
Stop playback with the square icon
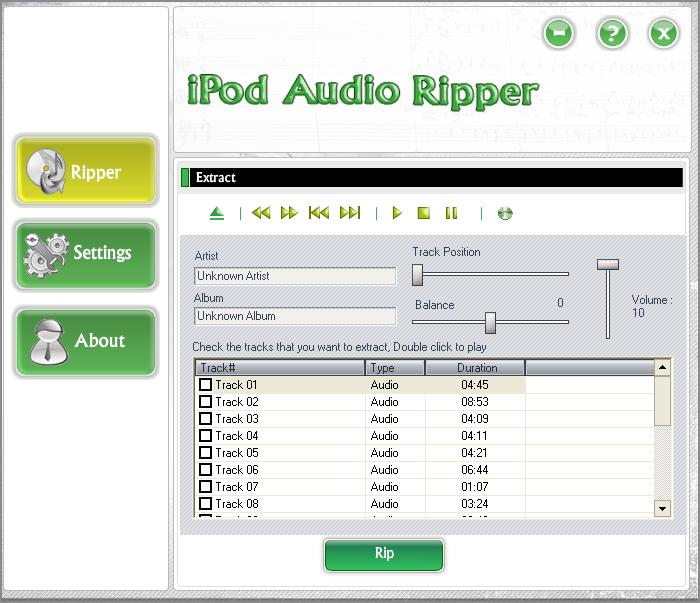pos(424,213)
